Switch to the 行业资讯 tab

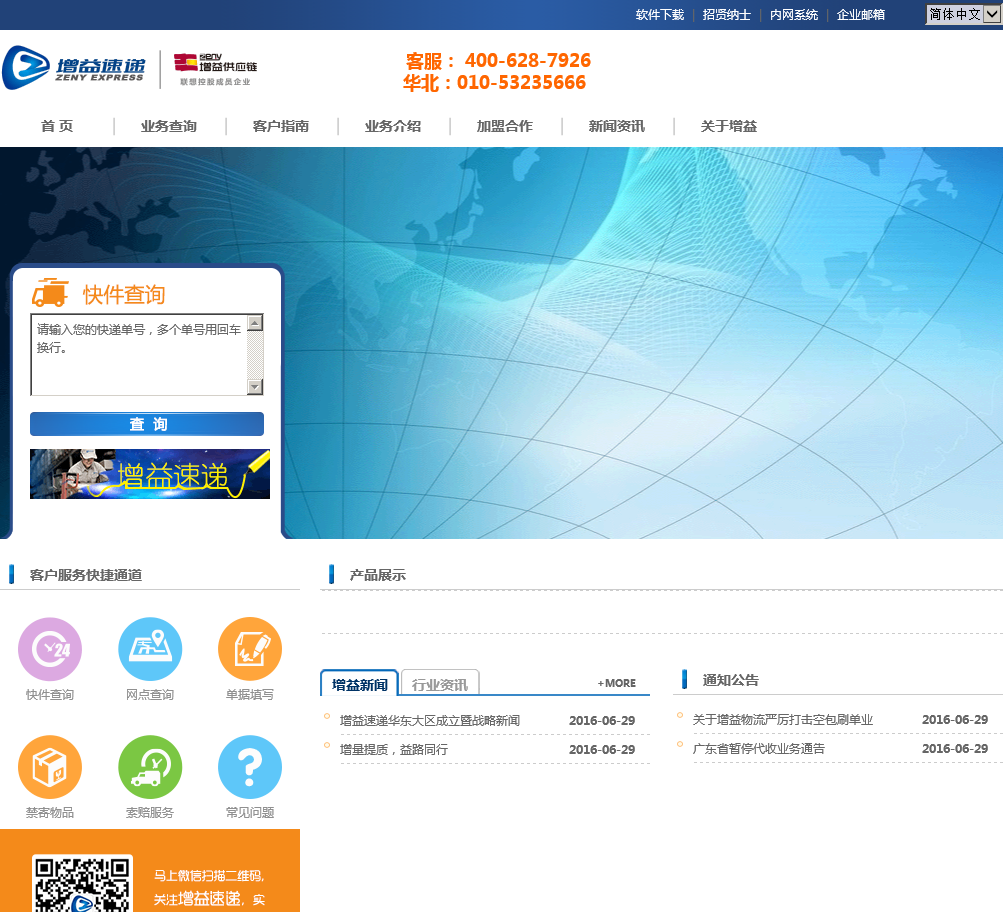(x=440, y=684)
